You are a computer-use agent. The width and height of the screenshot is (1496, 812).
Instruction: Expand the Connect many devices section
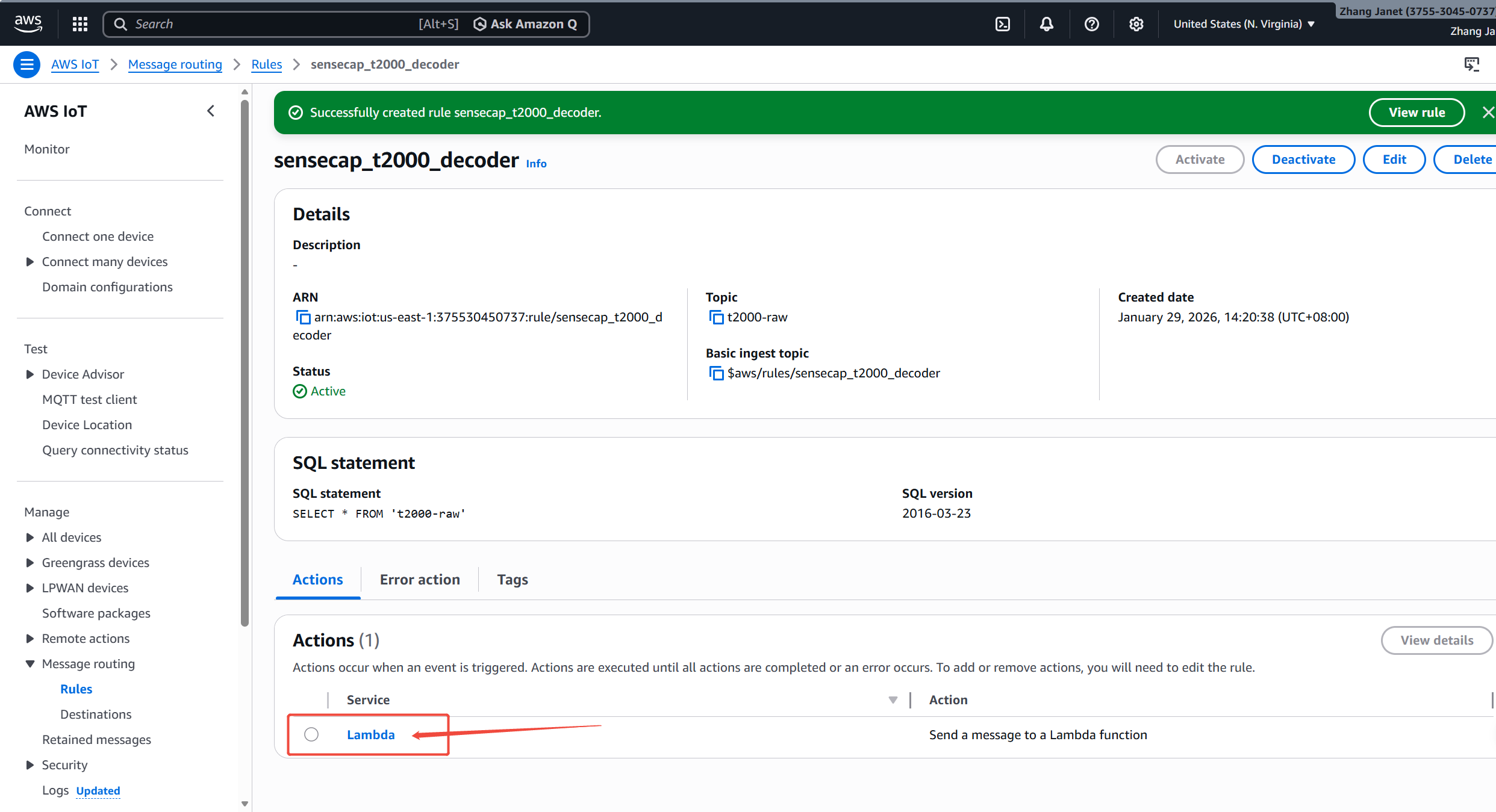coord(30,262)
